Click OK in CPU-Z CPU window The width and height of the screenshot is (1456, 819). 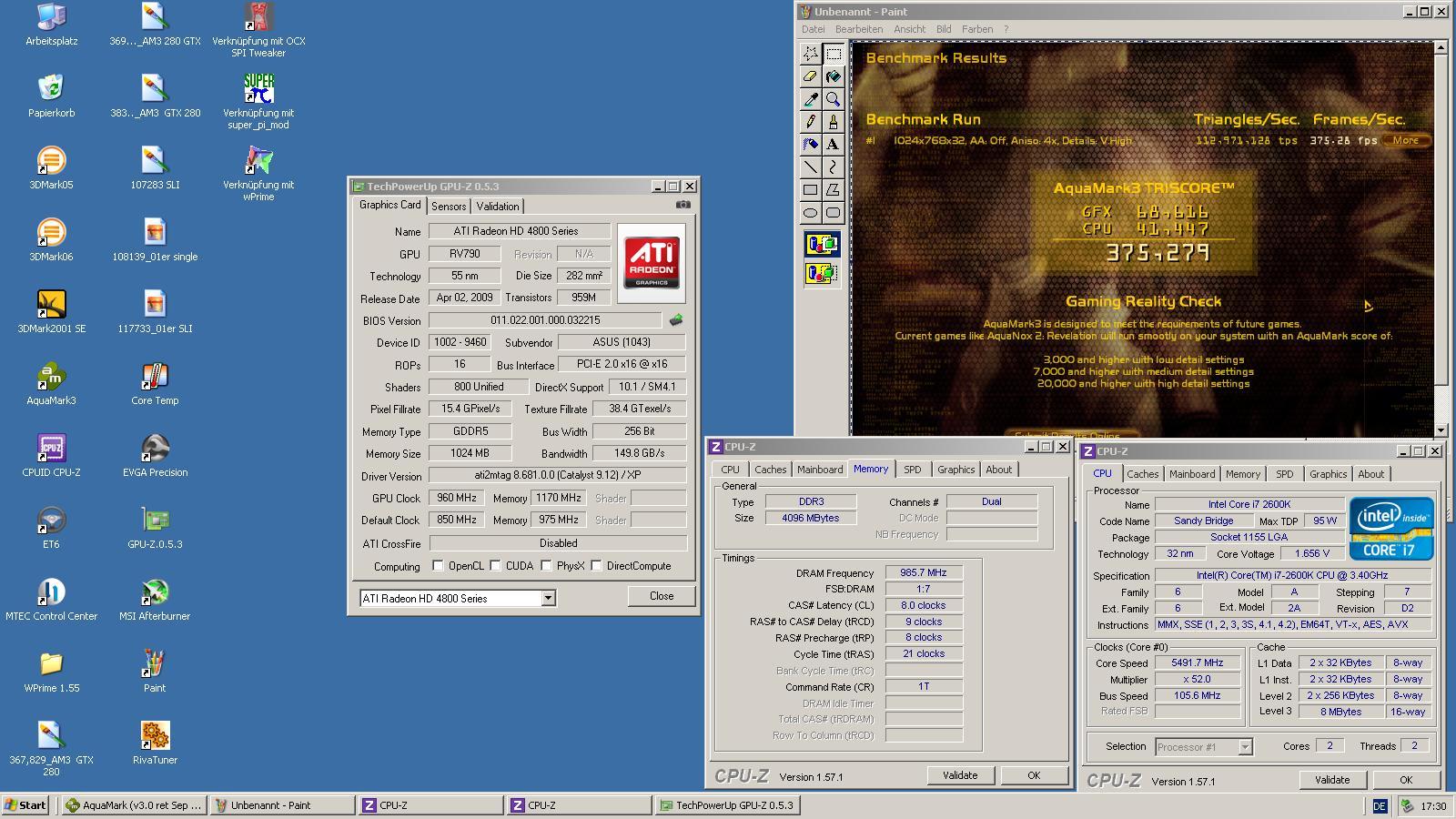[x=1406, y=780]
